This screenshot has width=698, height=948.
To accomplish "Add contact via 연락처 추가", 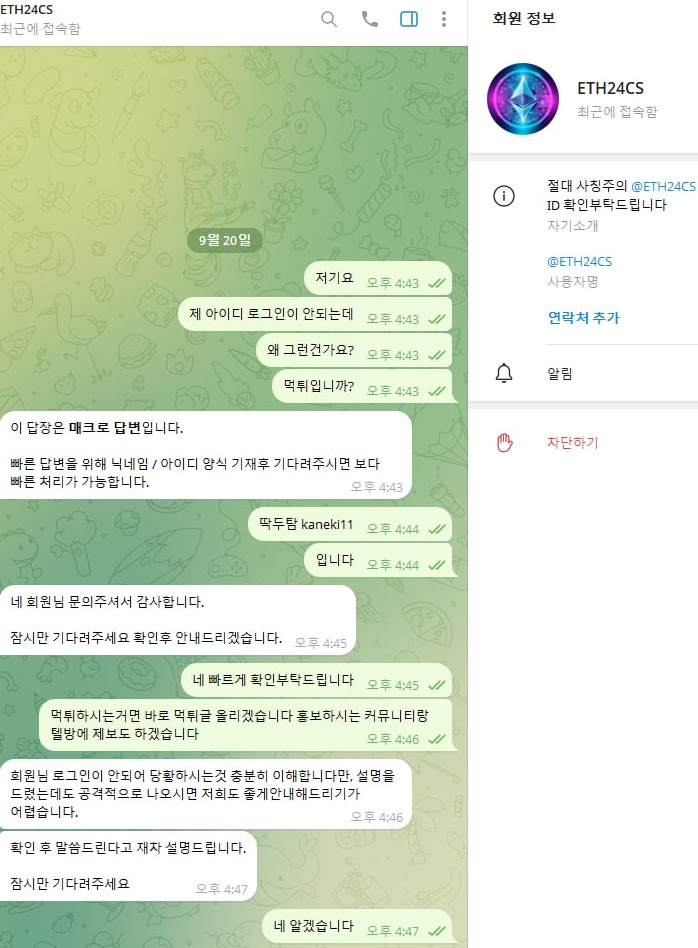I will point(584,317).
